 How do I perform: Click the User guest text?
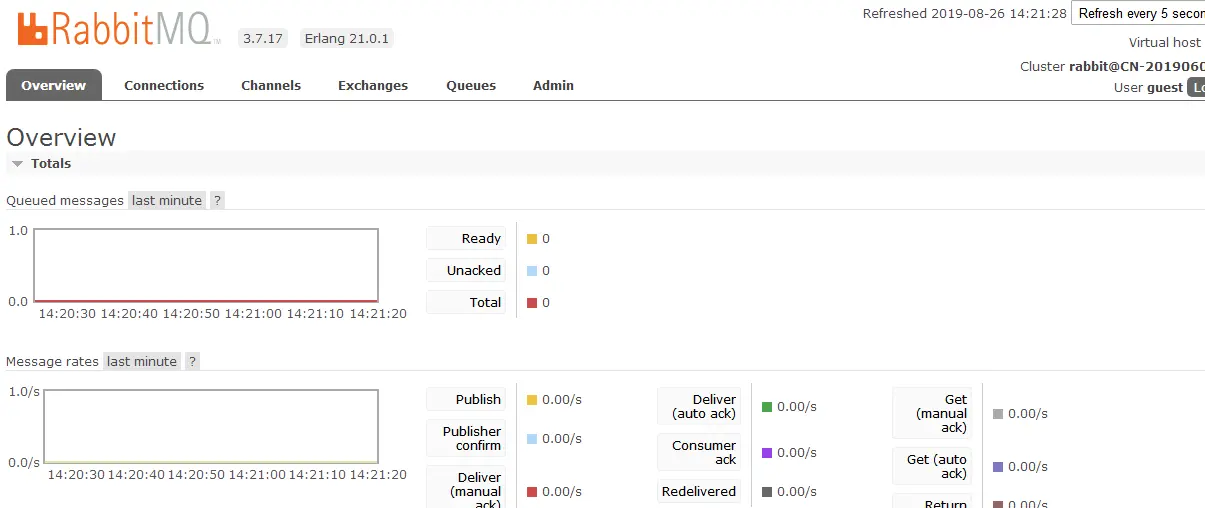click(1148, 88)
